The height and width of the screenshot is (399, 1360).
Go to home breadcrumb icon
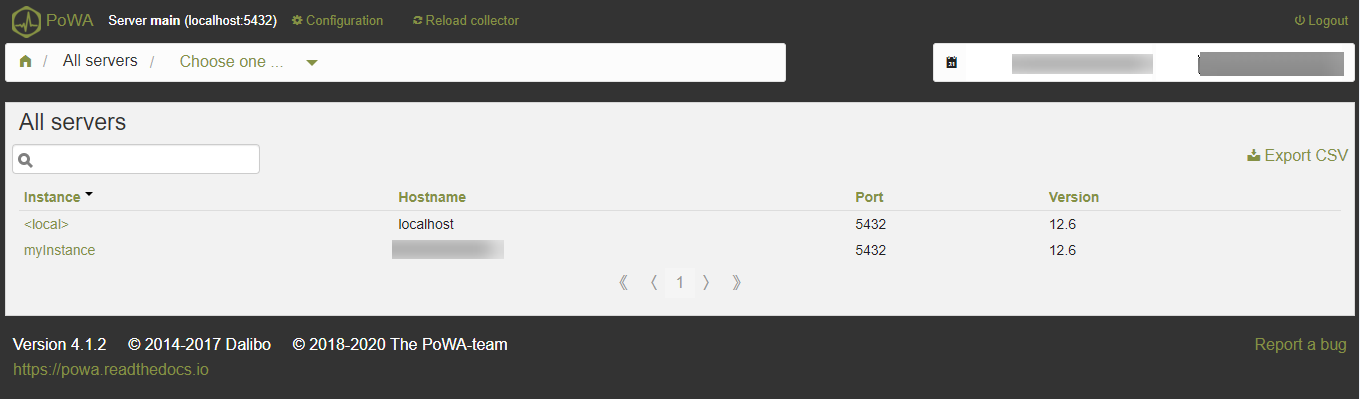[x=26, y=62]
